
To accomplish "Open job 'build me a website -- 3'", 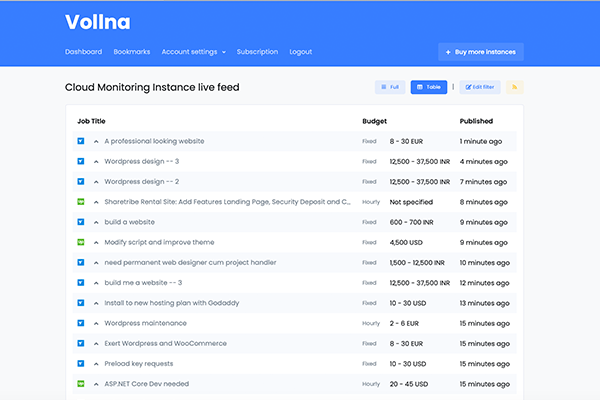I will coord(143,282).
